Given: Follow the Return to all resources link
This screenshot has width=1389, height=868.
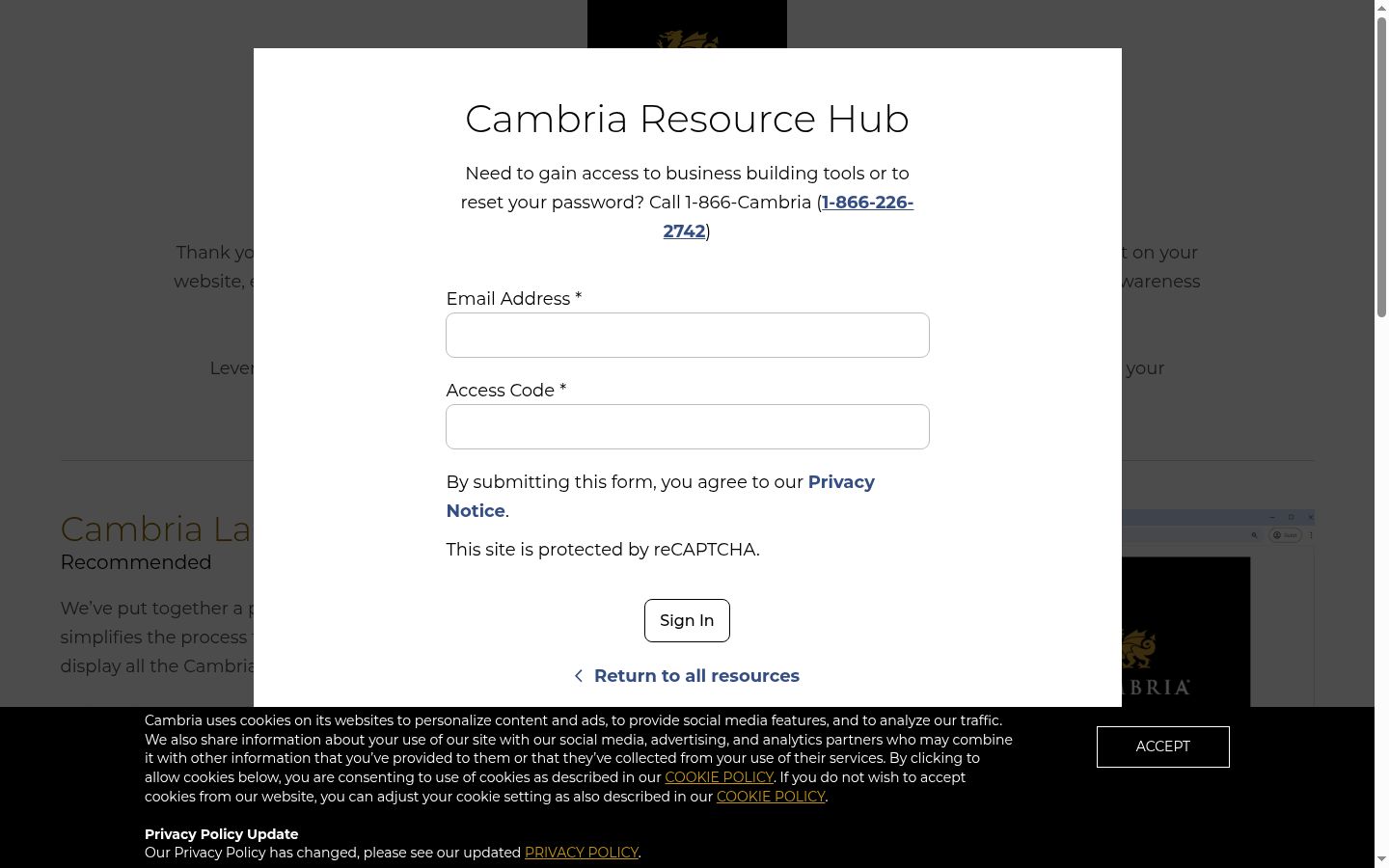Looking at the screenshot, I should click(696, 676).
